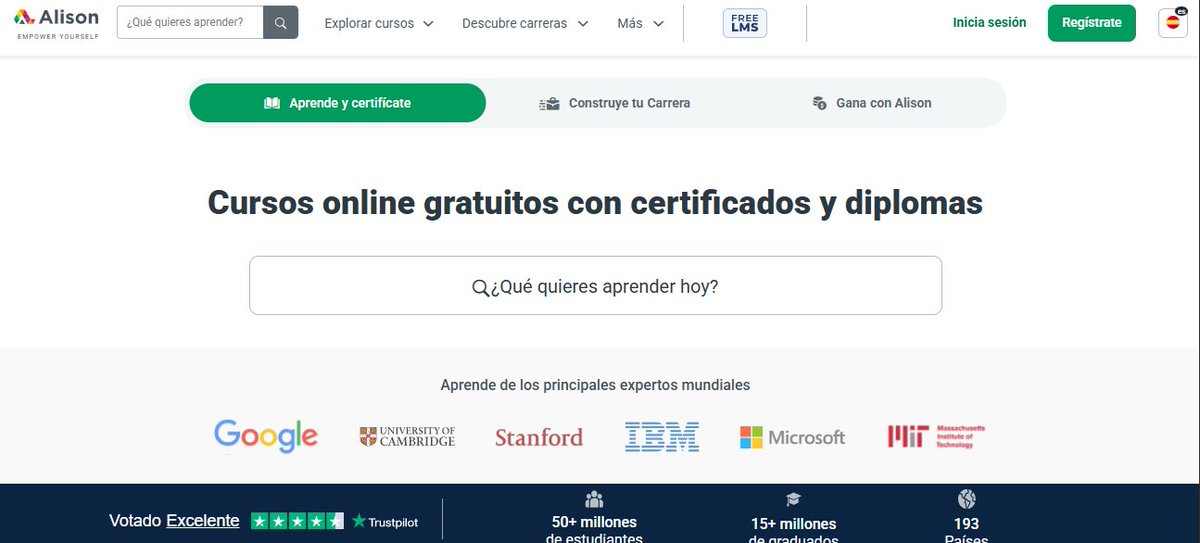Screen dimensions: 1200x543
Task: Focus the header ¿Qué quieres aprender? search field
Action: (x=190, y=22)
